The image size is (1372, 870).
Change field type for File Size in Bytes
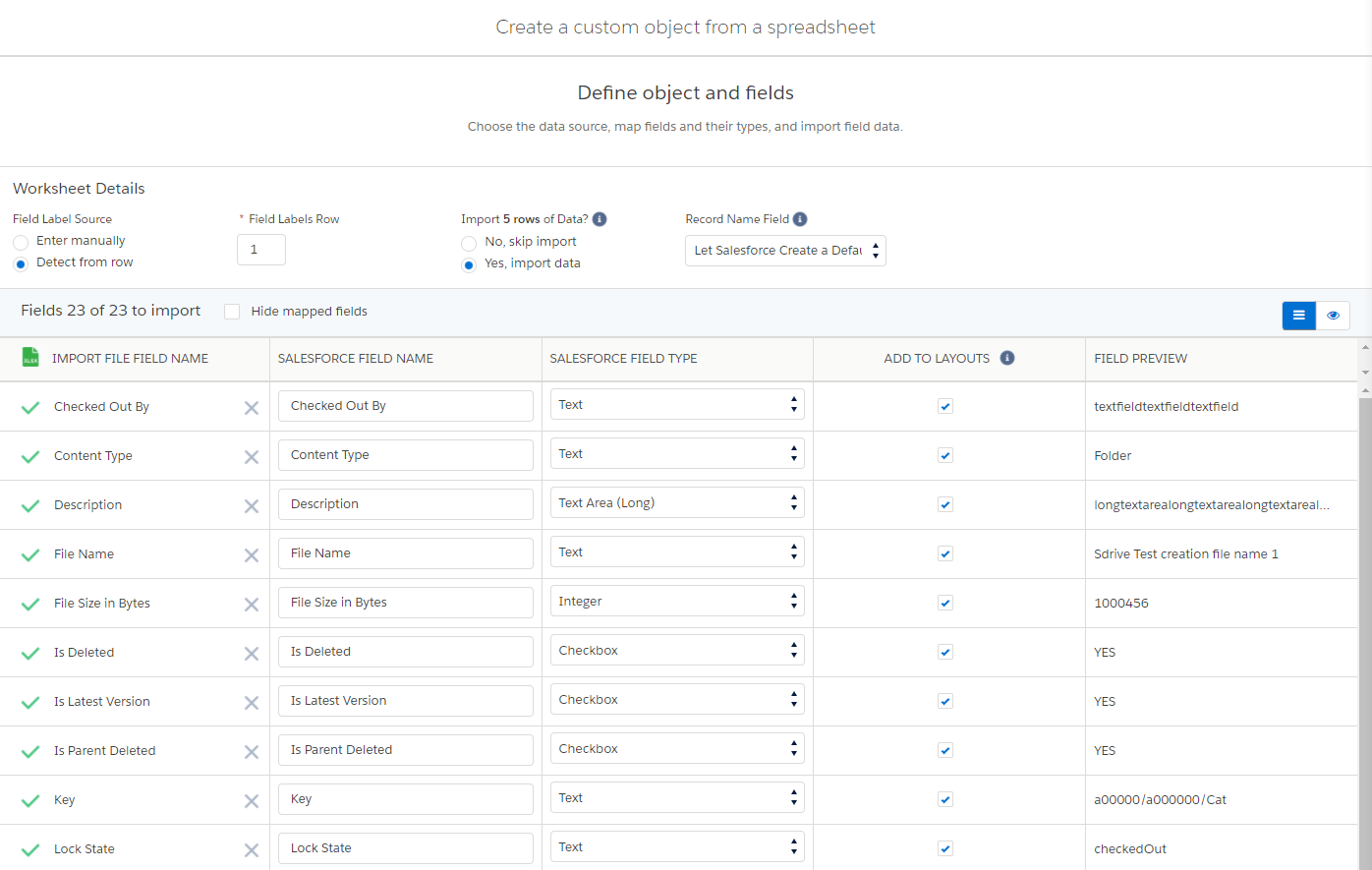(677, 602)
